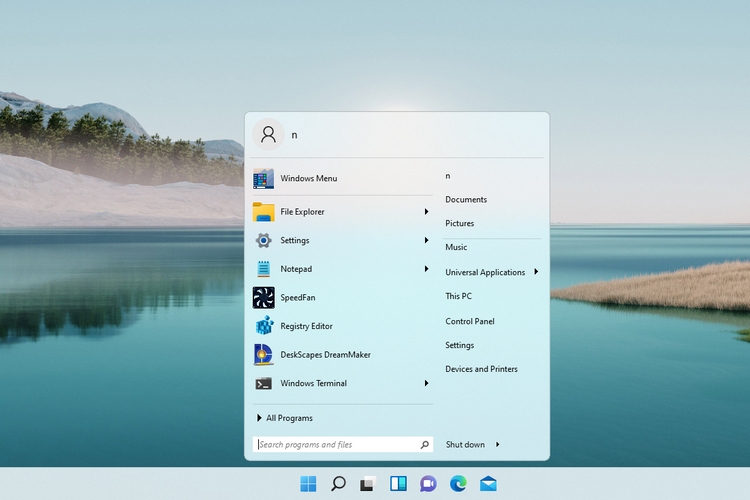Open Music link
The height and width of the screenshot is (500, 750).
pos(456,247)
